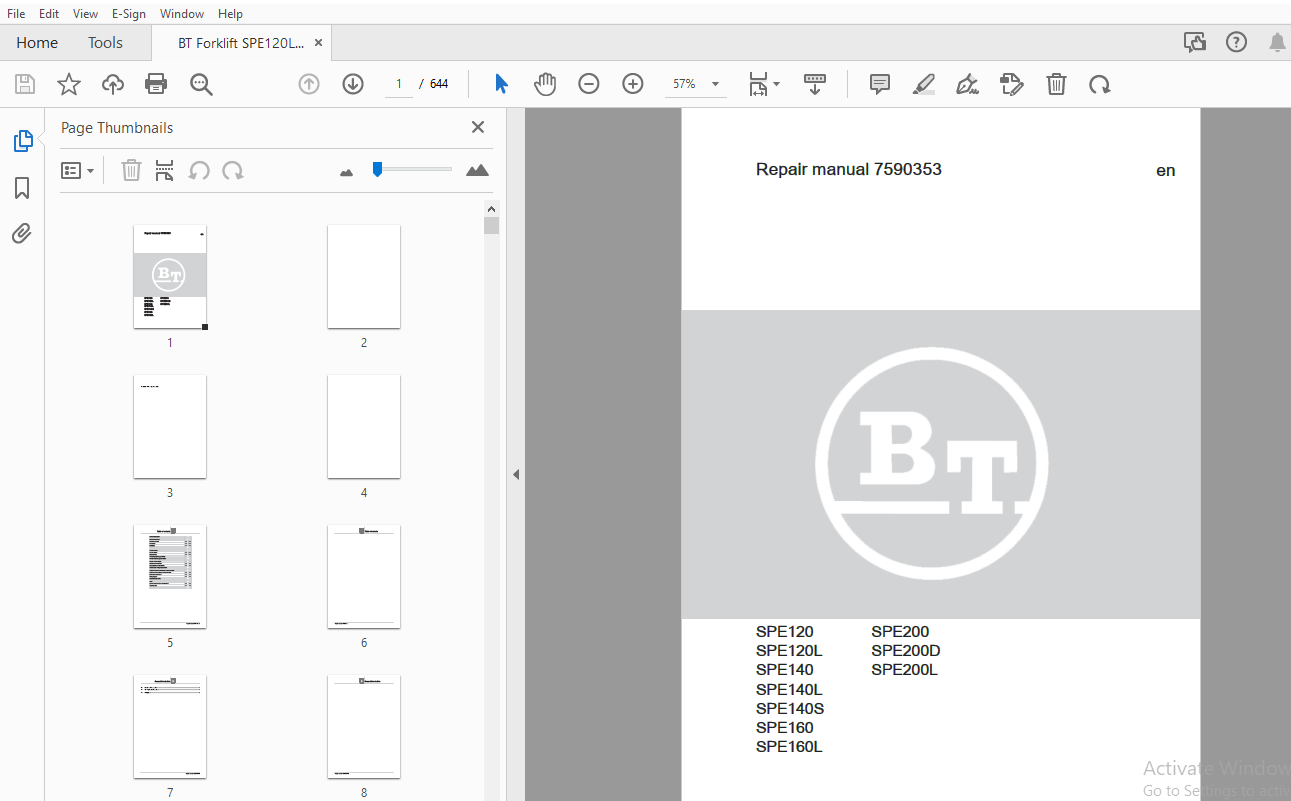Open the Page Thumbnails sidebar icon
Viewport: 1291px width, 801px height.
(x=23, y=141)
